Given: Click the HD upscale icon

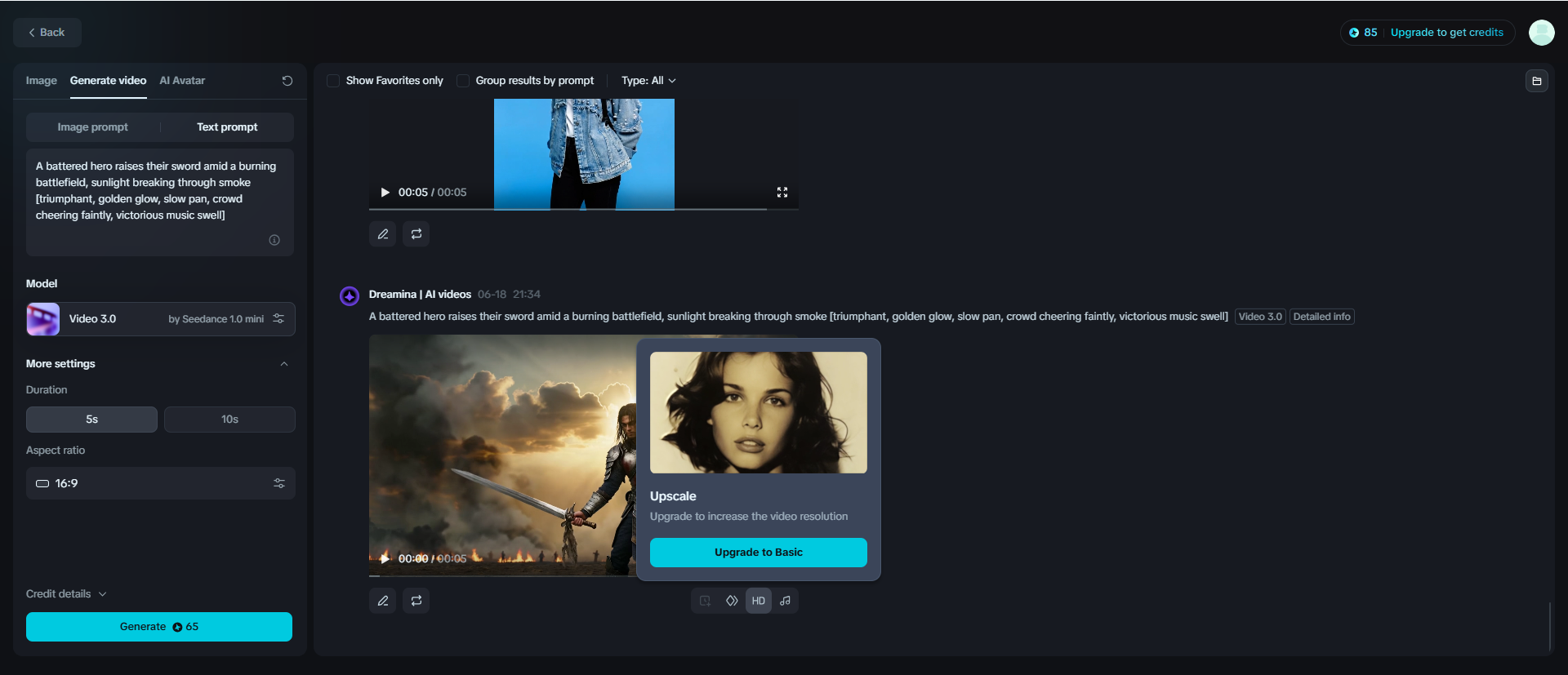Looking at the screenshot, I should [x=759, y=601].
